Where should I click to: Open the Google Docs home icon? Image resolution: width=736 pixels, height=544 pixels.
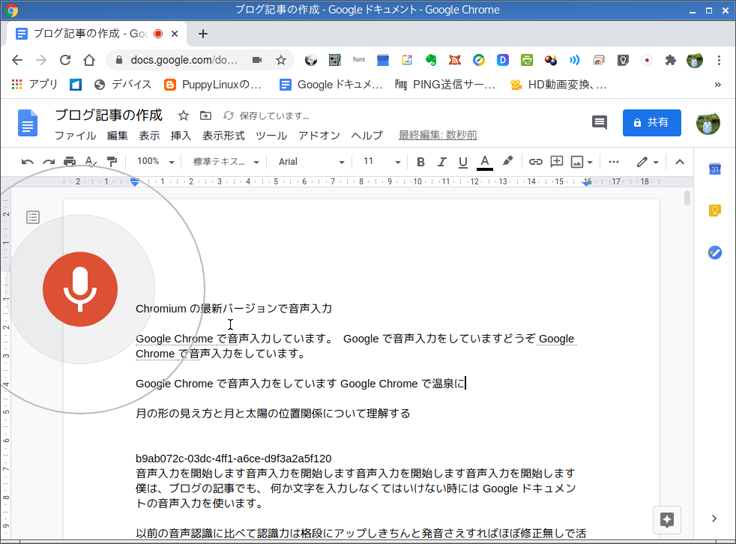(x=28, y=123)
